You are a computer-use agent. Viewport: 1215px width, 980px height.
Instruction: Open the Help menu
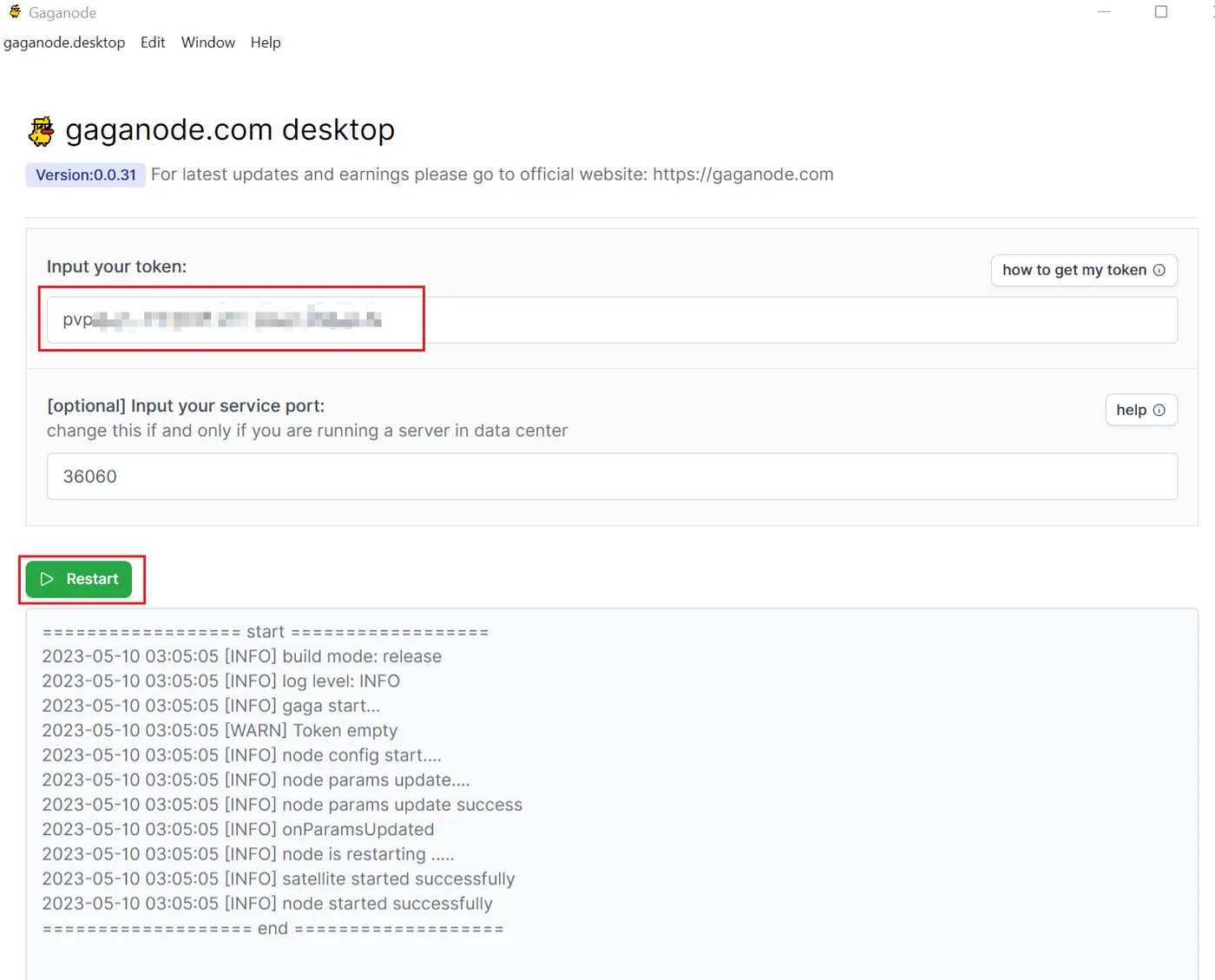266,43
